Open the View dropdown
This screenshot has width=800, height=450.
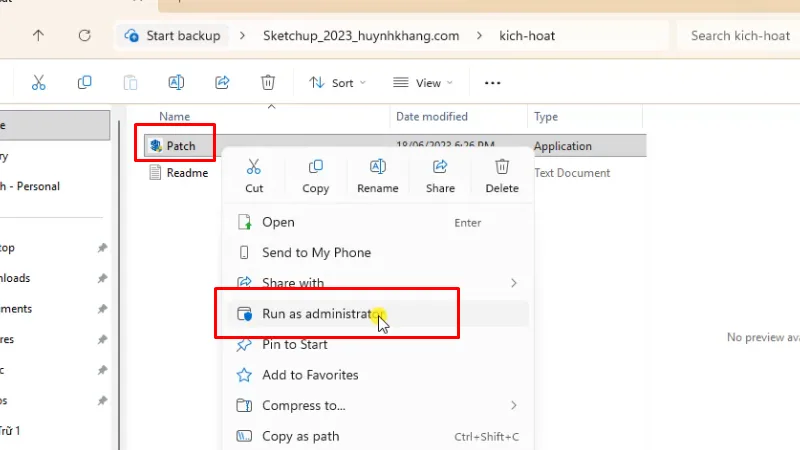point(423,83)
